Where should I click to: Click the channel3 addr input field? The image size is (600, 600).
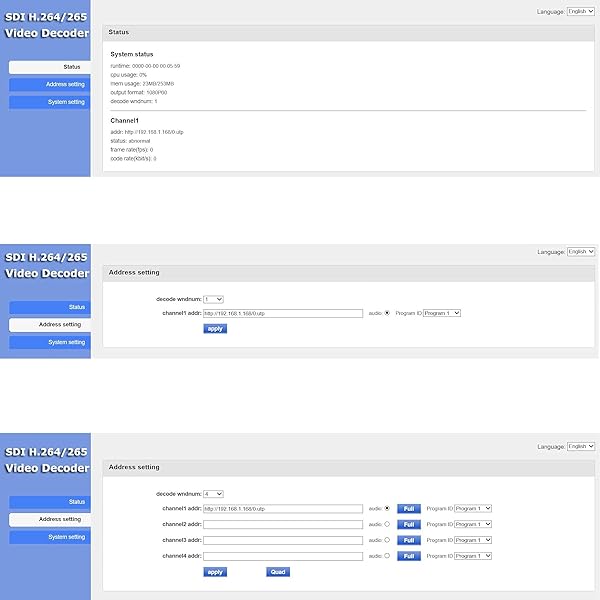(x=282, y=540)
